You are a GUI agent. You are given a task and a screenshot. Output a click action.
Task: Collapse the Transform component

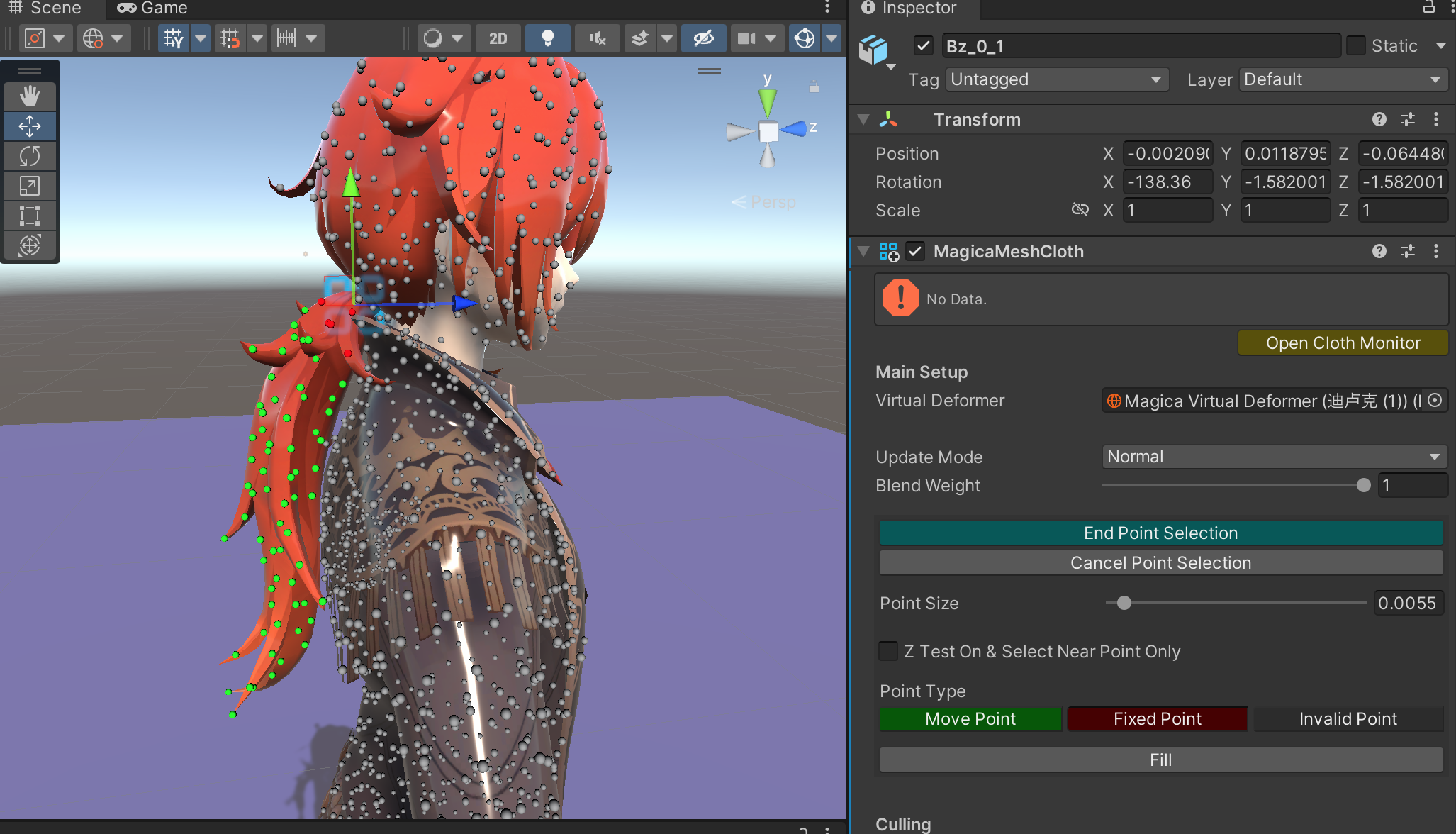coord(863,119)
